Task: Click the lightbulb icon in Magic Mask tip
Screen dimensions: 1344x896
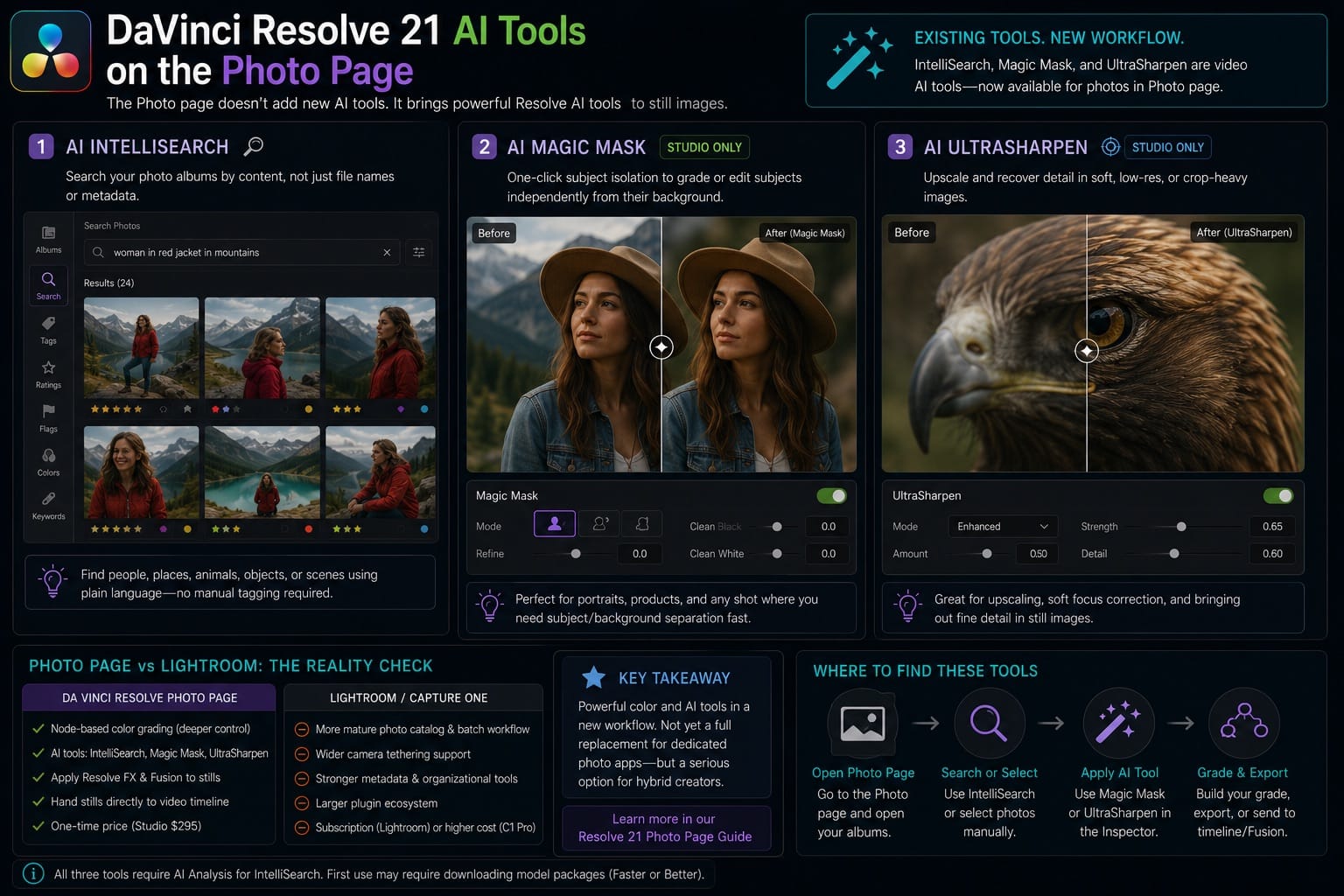Action: (x=489, y=606)
